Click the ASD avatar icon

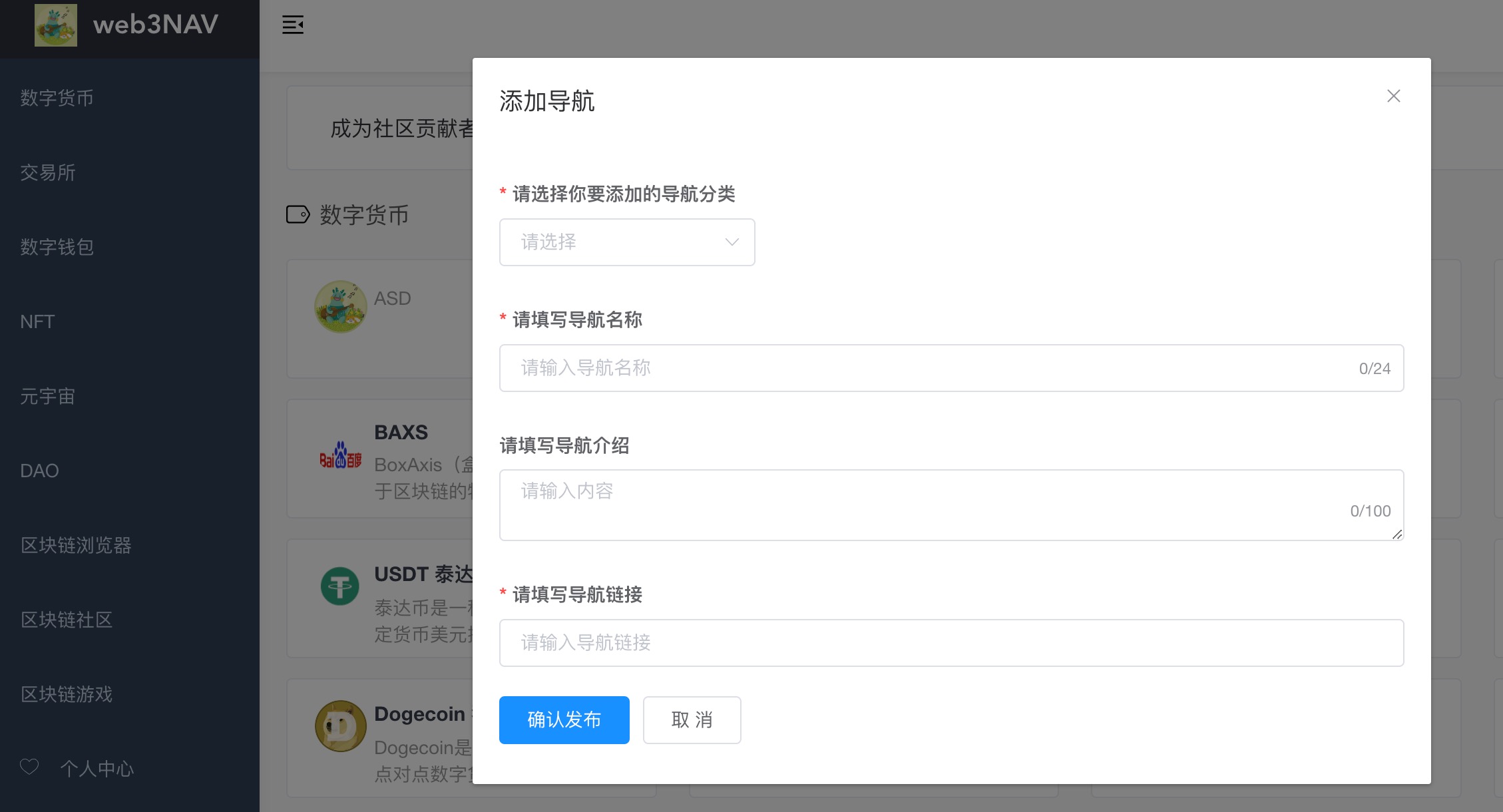(x=341, y=307)
